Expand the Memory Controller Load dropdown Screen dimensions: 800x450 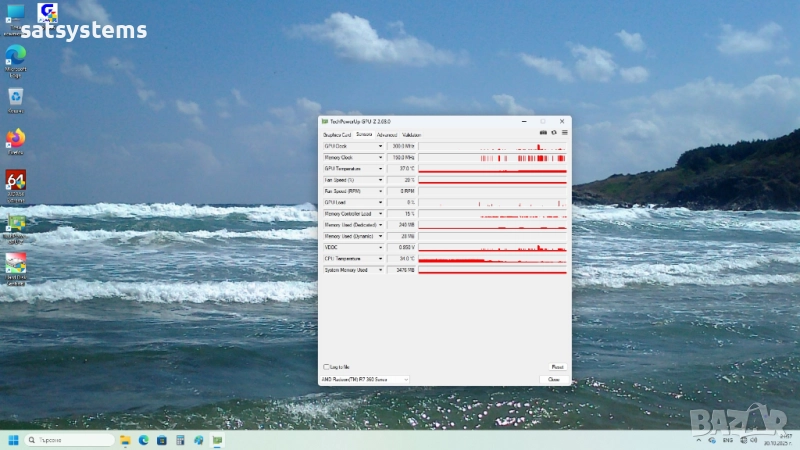coord(380,214)
